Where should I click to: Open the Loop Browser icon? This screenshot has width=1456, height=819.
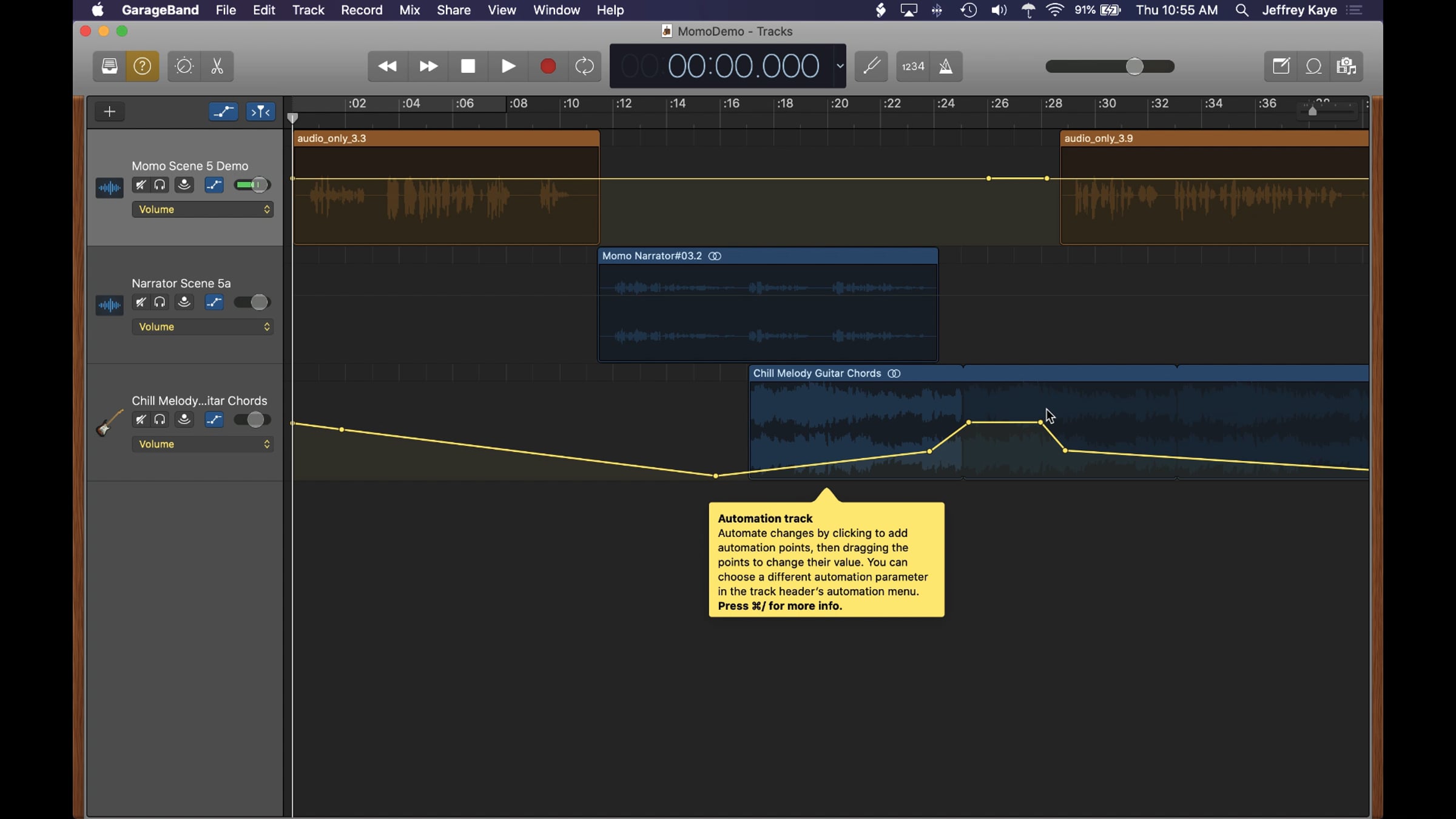[x=1313, y=66]
